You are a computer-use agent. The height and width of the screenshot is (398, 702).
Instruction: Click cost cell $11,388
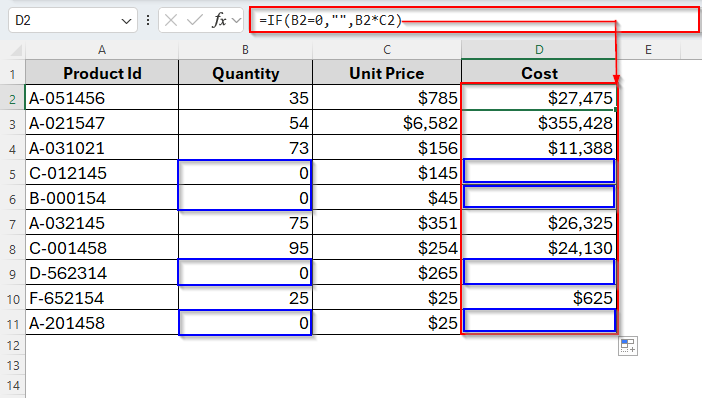coord(539,148)
